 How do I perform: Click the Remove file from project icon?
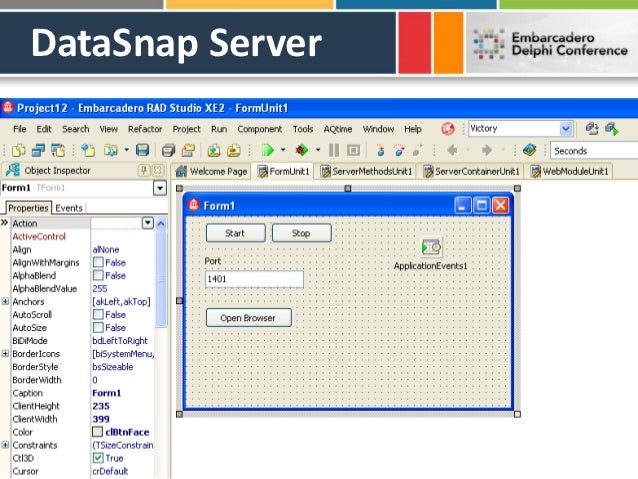(234, 151)
